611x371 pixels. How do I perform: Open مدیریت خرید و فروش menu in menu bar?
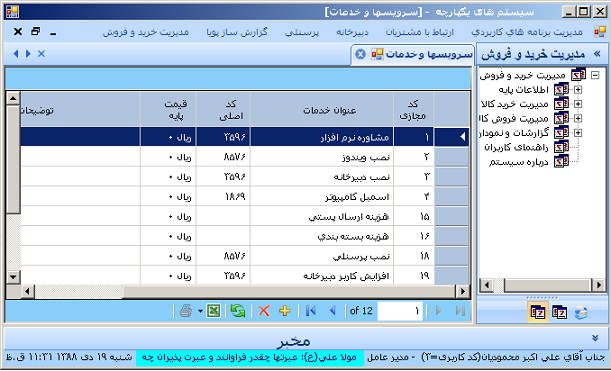pos(146,32)
